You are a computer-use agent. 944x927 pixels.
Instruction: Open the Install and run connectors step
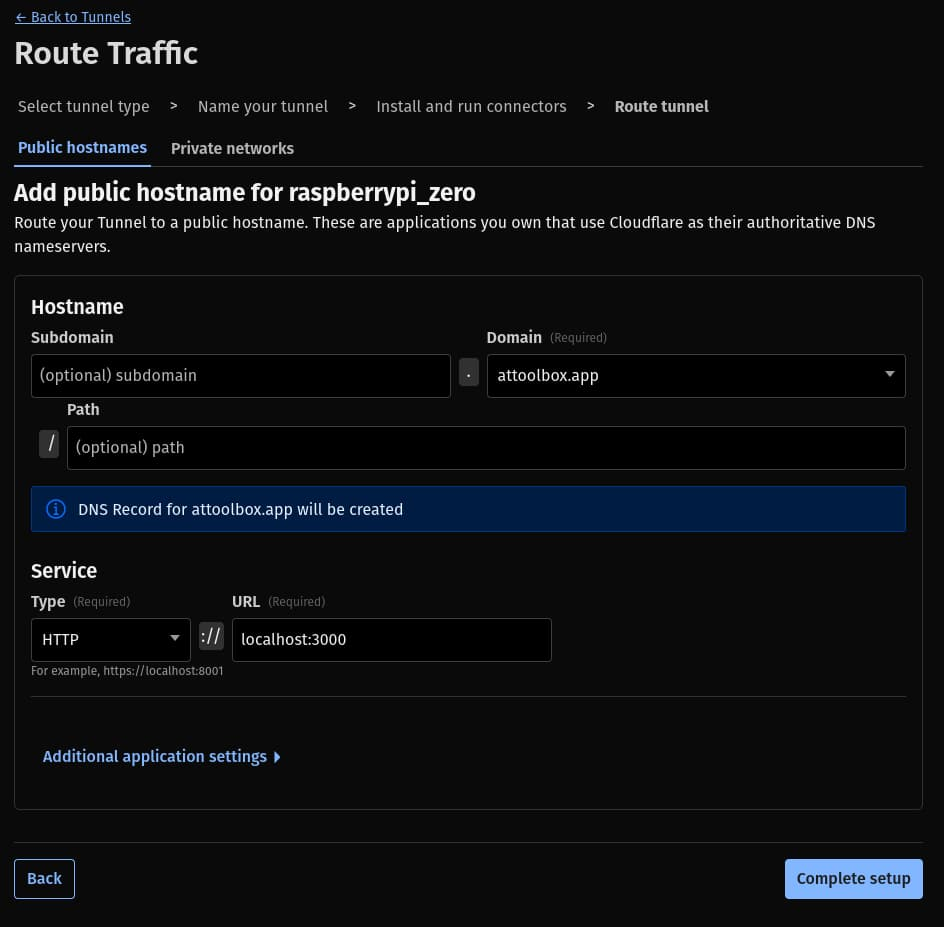(x=471, y=106)
